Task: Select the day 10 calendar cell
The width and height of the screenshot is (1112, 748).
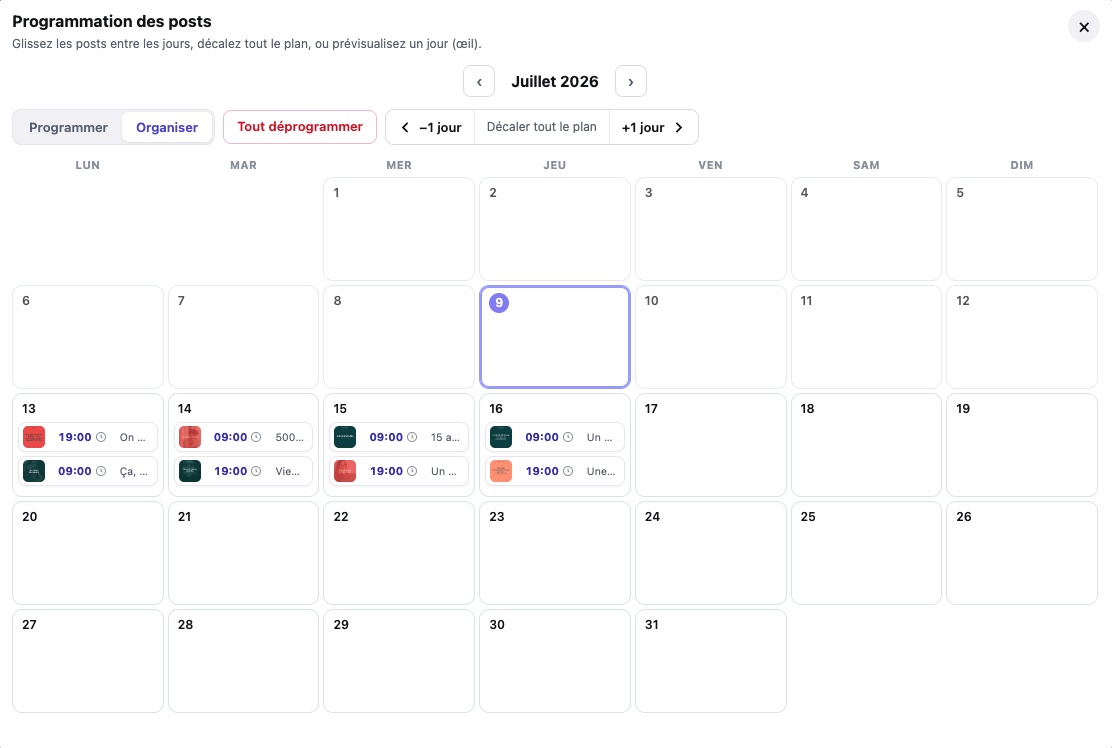Action: click(711, 337)
